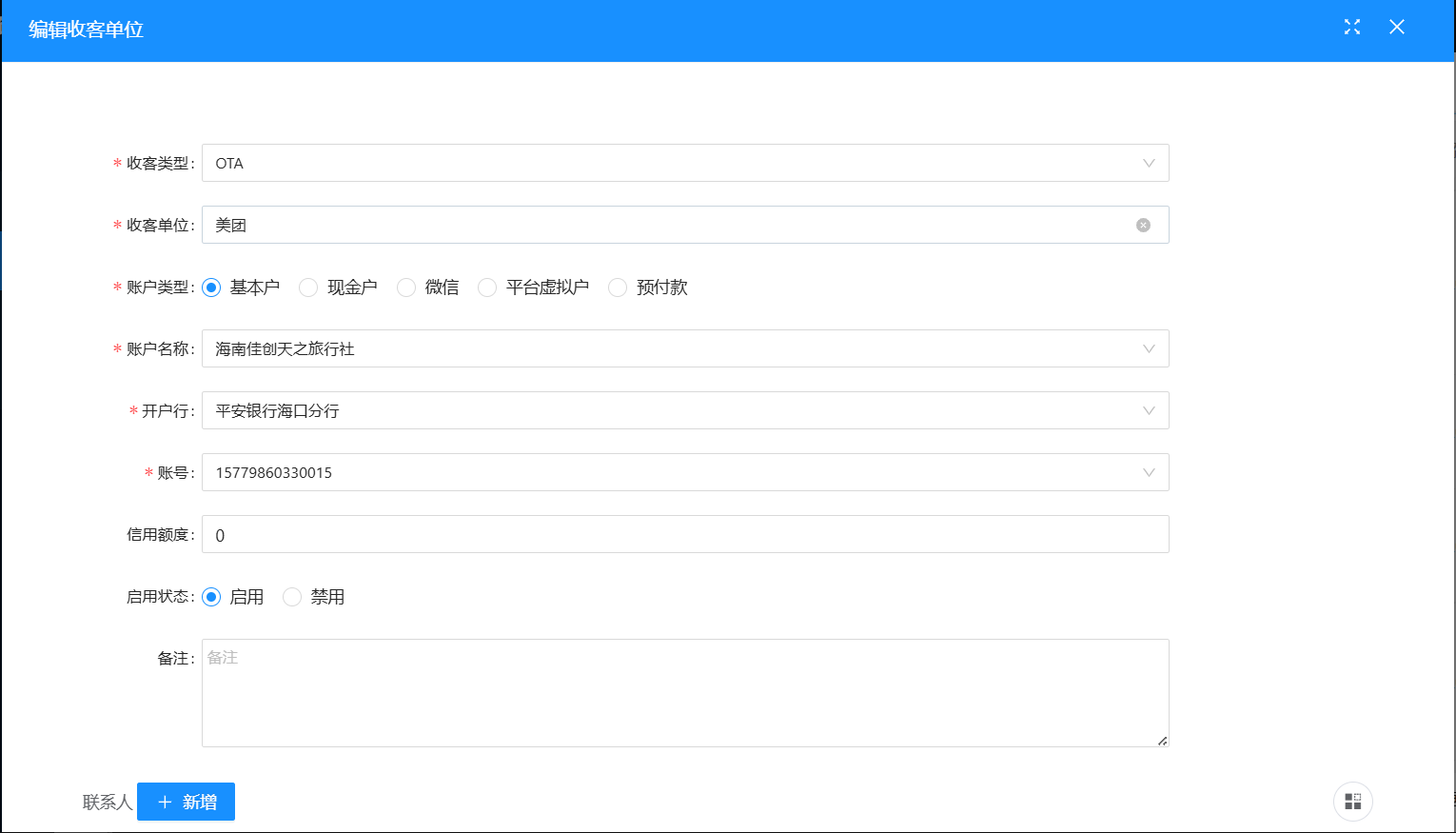1456x833 pixels.
Task: Close the 编辑收客单位 dialog
Action: (x=1396, y=28)
